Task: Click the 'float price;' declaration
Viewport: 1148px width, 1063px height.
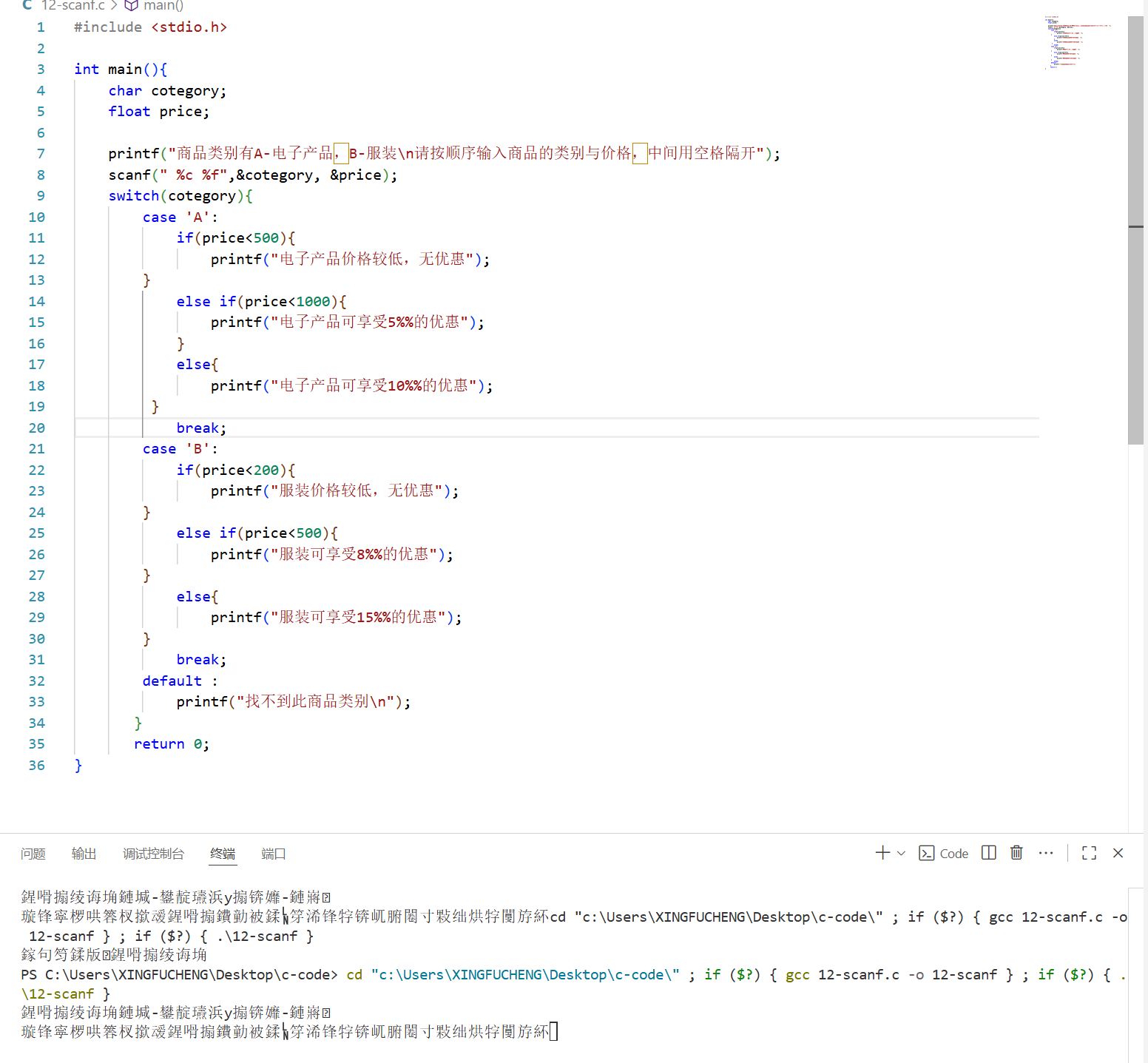Action: (159, 111)
